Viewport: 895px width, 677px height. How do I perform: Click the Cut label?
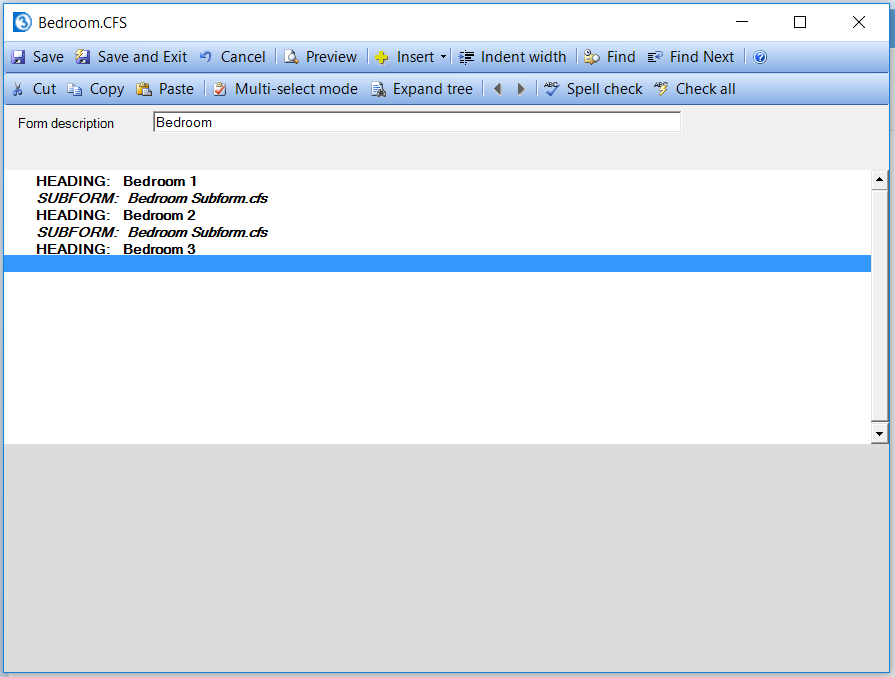[x=45, y=89]
